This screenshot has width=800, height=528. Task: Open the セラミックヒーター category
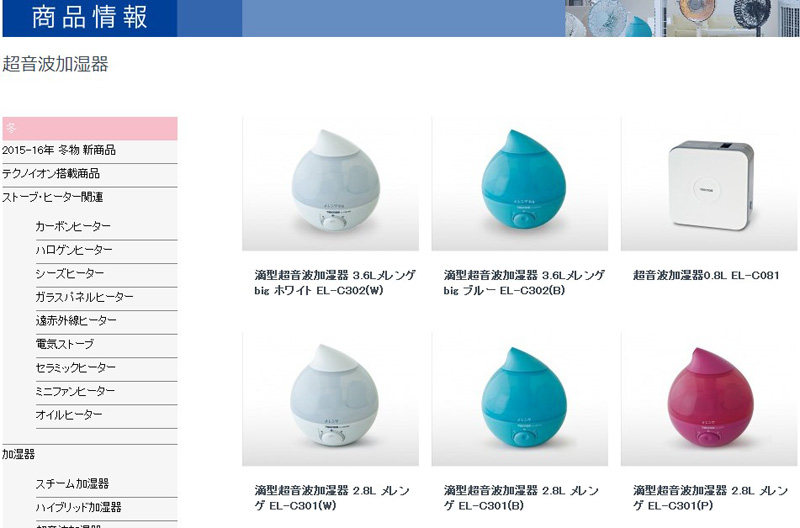(x=76, y=368)
